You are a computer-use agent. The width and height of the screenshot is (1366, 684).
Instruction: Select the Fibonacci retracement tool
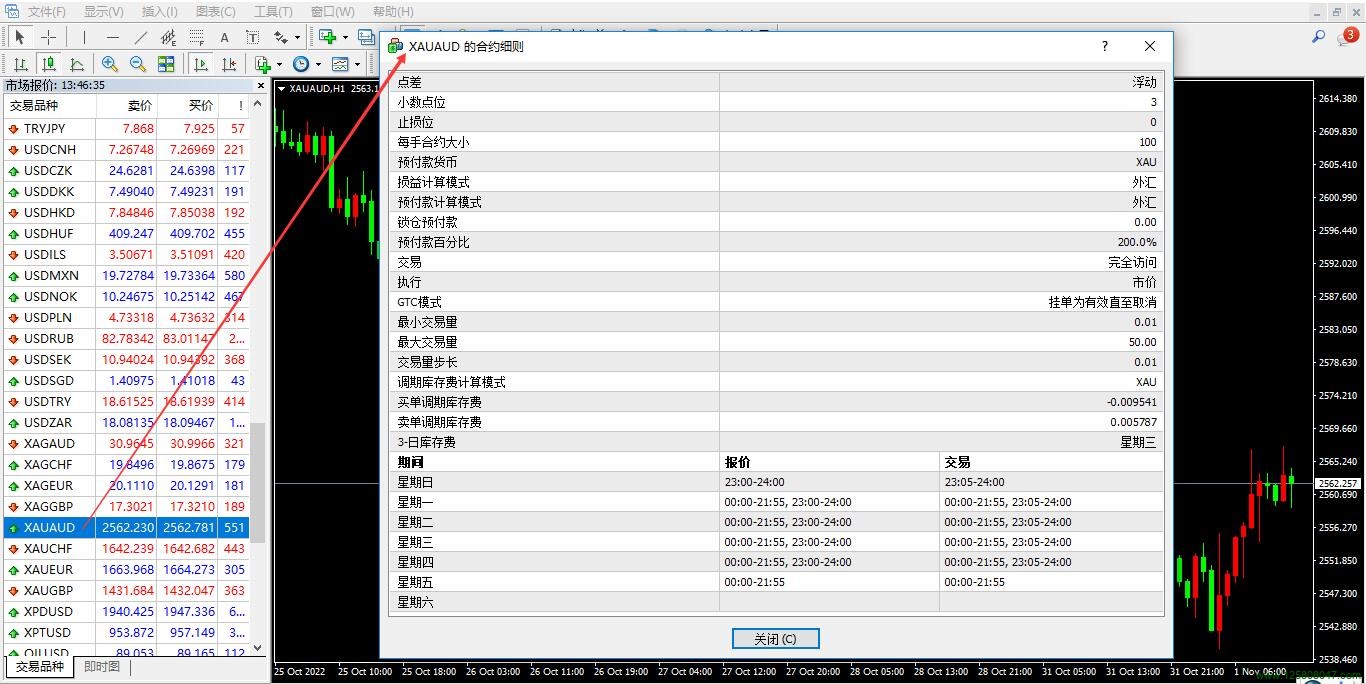(x=196, y=37)
